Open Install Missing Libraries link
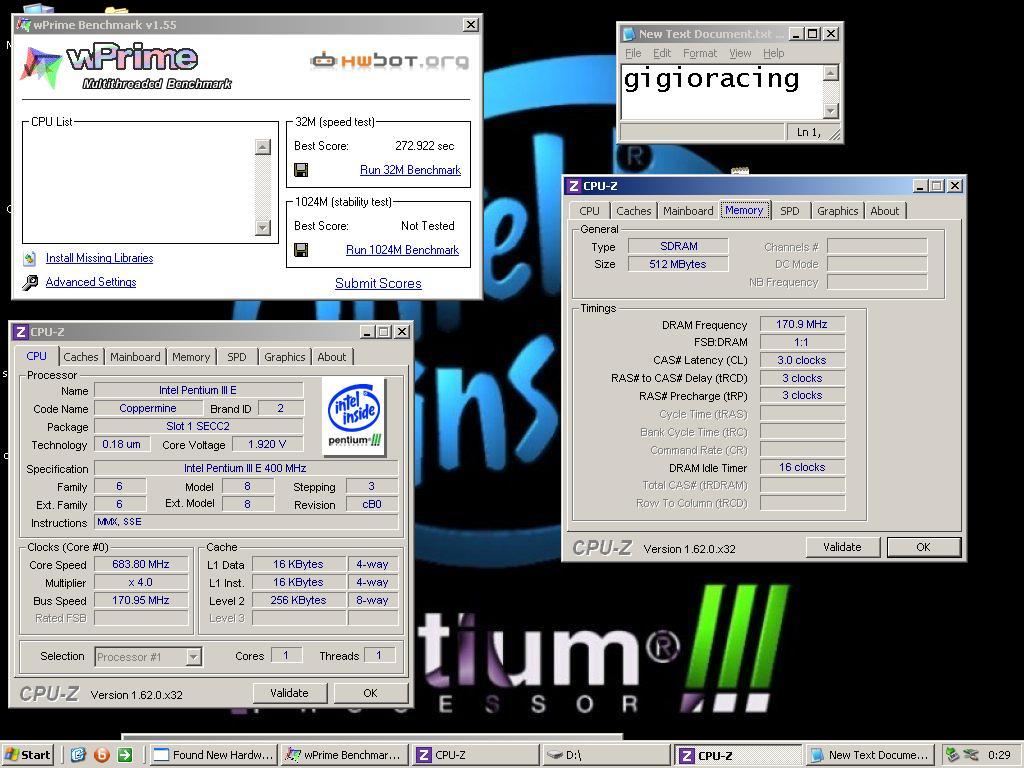 coord(99,258)
